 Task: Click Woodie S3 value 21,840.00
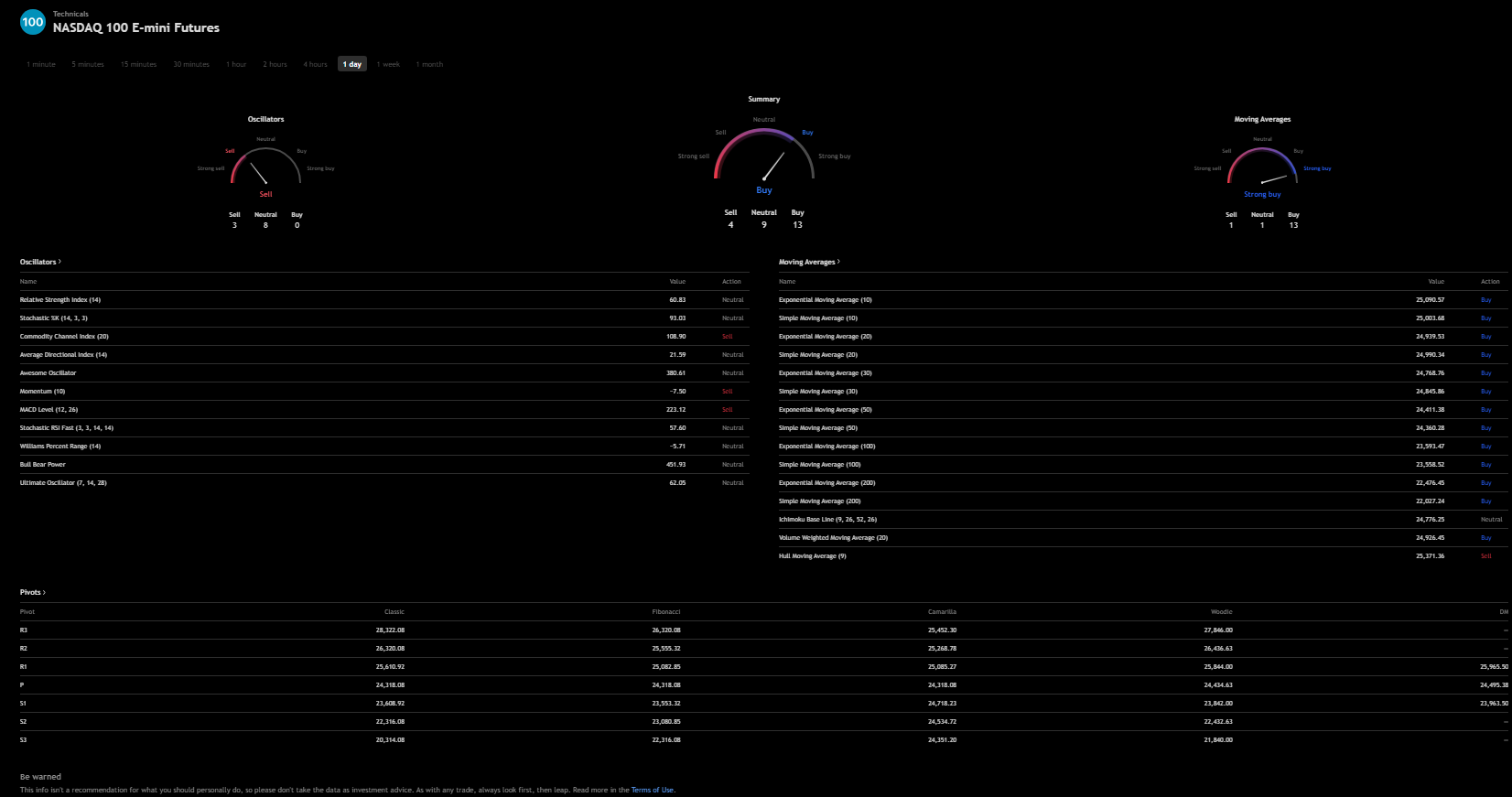1218,740
